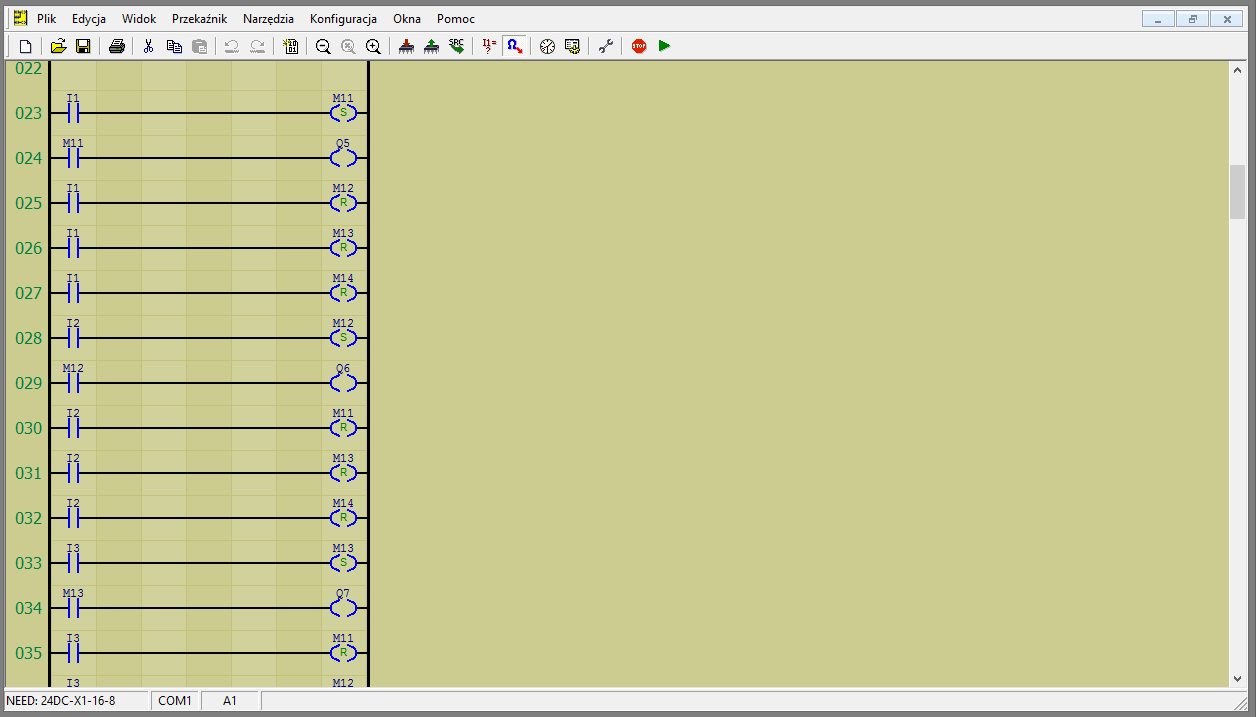
Task: Click the vertical scrollbar thumb
Action: [x=1237, y=192]
